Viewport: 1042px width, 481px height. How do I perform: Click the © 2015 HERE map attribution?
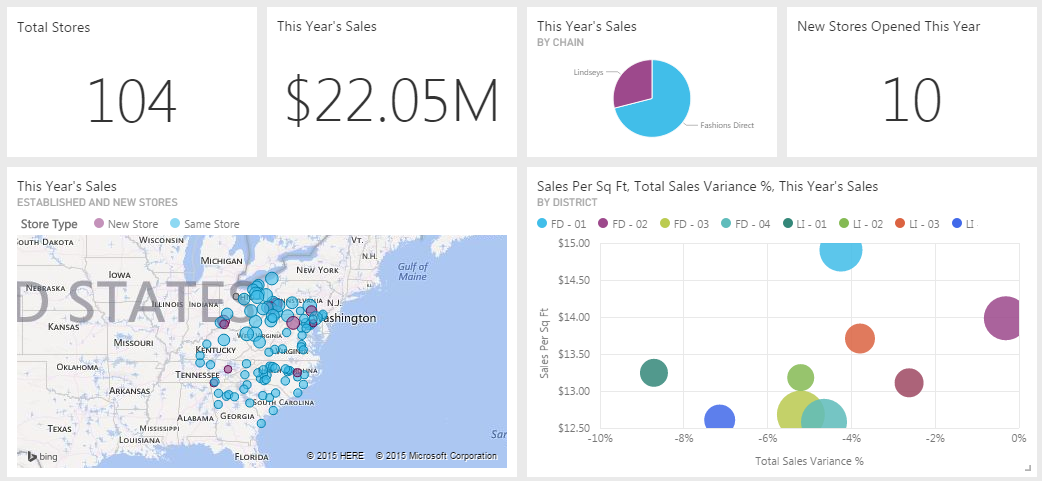tap(336, 456)
